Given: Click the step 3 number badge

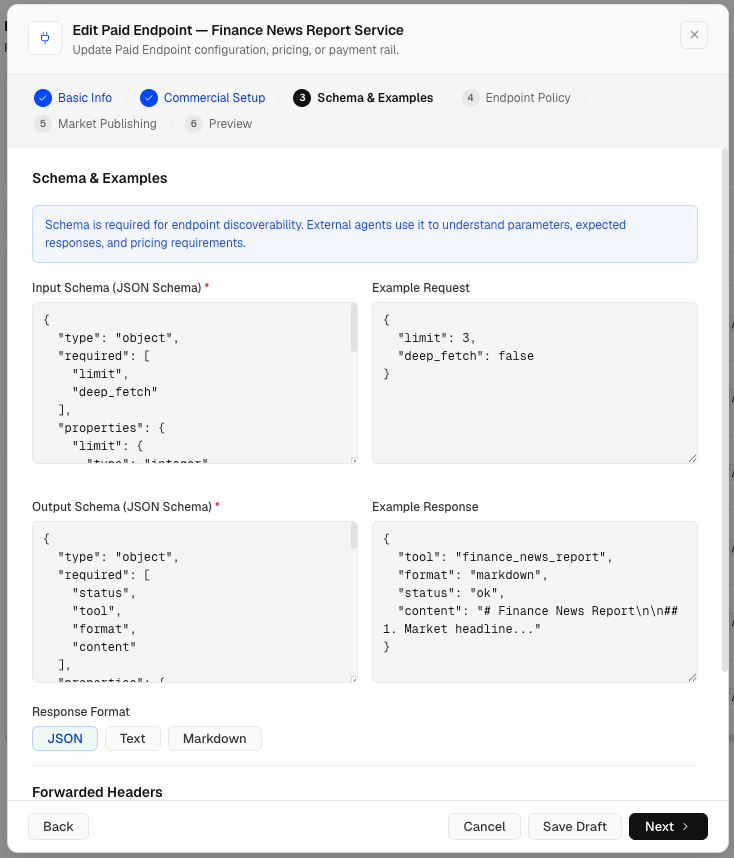Looking at the screenshot, I should pyautogui.click(x=302, y=98).
